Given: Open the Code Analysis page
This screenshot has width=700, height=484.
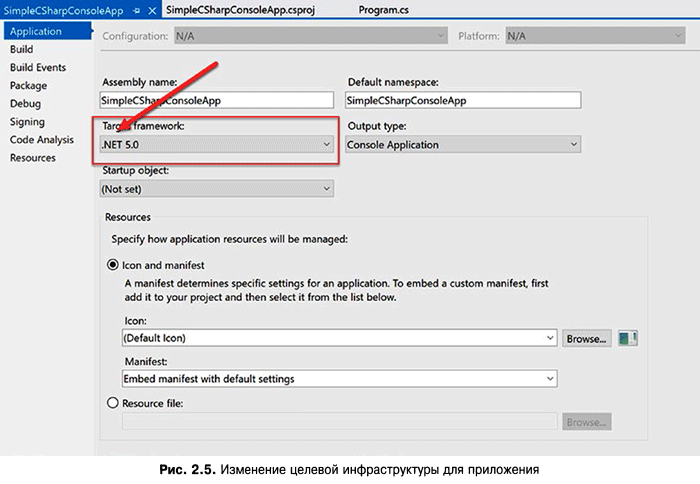Looking at the screenshot, I should pos(42,139).
